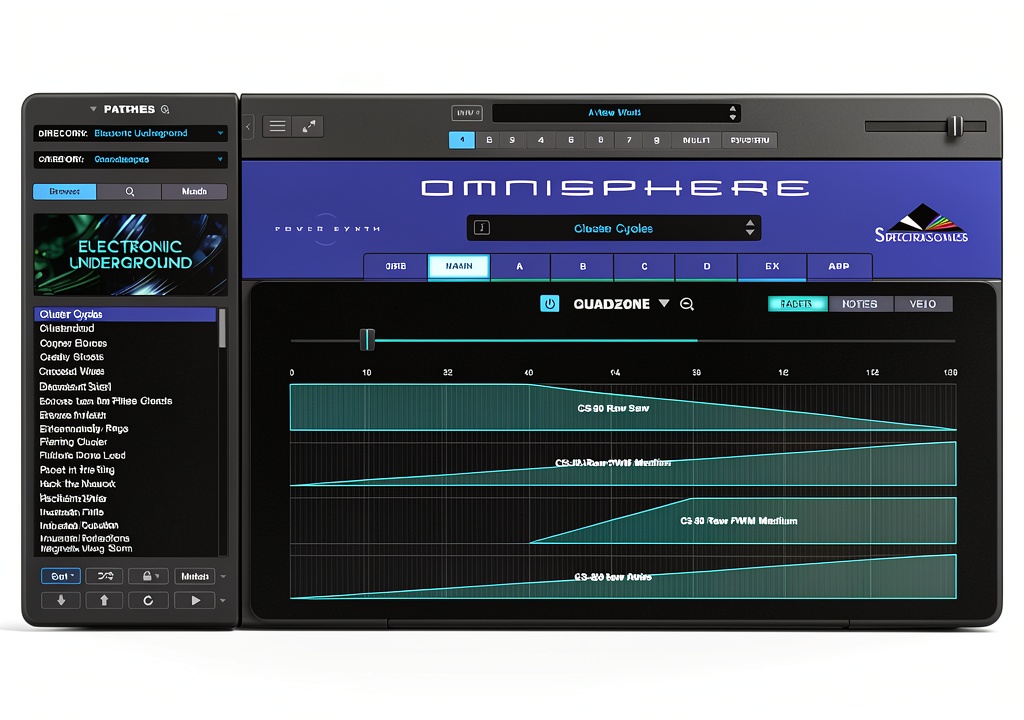Click the play audition button
This screenshot has height=720, width=1024.
[195, 600]
